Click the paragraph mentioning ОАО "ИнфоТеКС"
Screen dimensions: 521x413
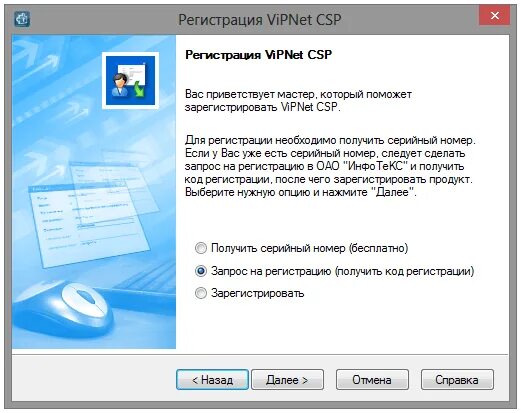point(330,166)
